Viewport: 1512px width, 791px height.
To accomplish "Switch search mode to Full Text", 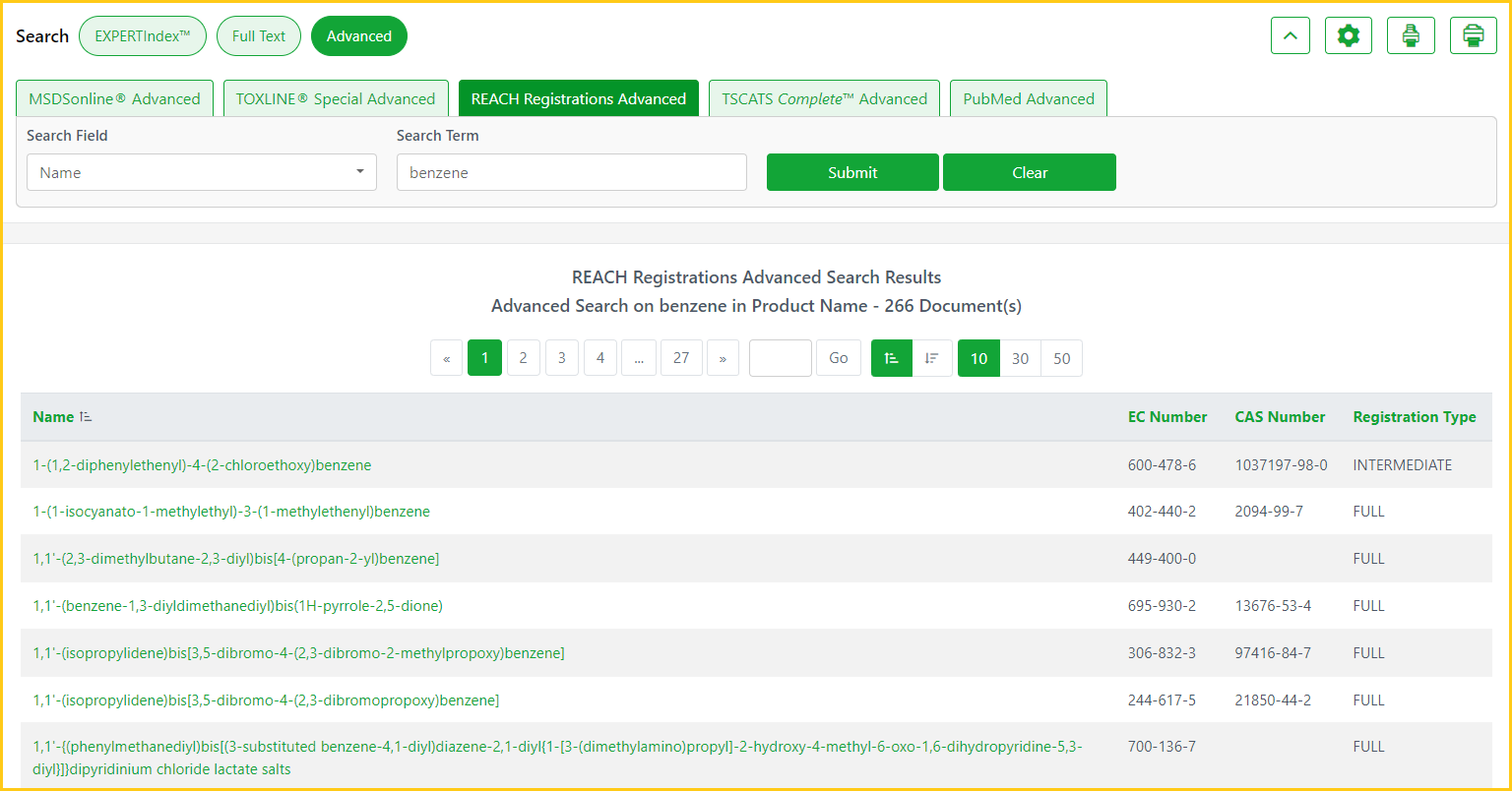I will 259,36.
